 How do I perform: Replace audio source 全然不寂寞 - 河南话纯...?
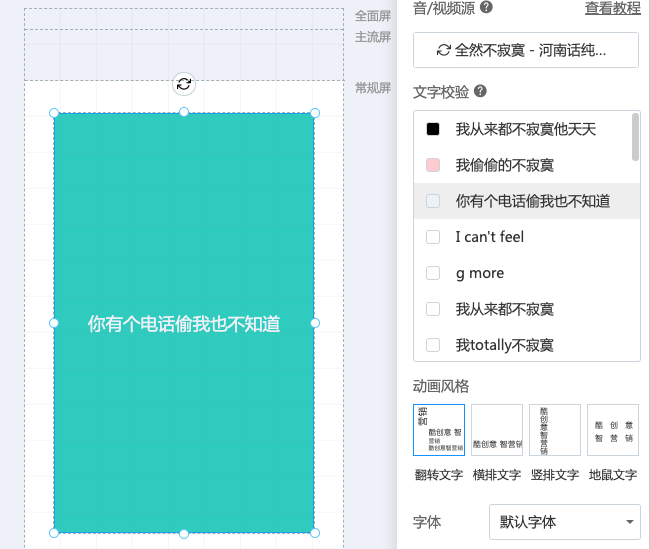[526, 50]
